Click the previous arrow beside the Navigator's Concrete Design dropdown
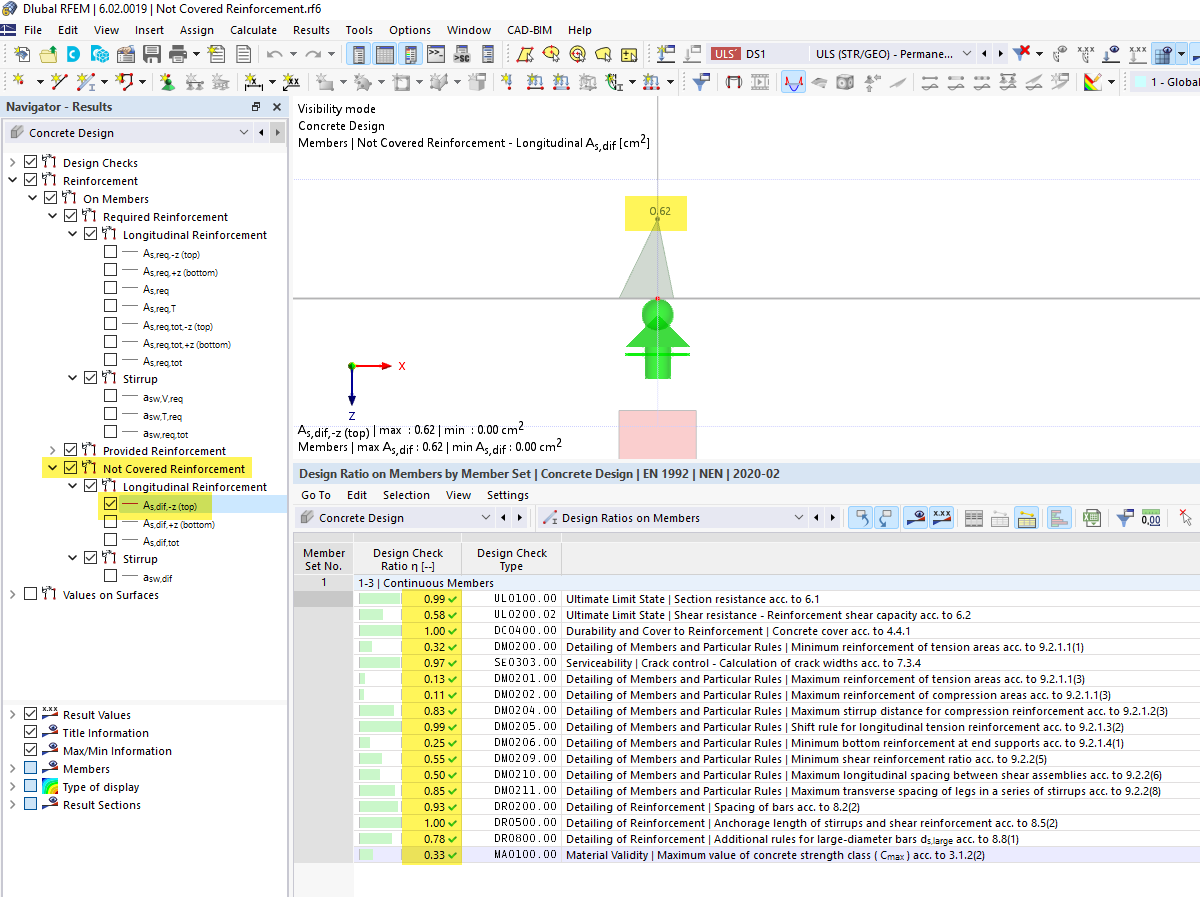 point(262,132)
